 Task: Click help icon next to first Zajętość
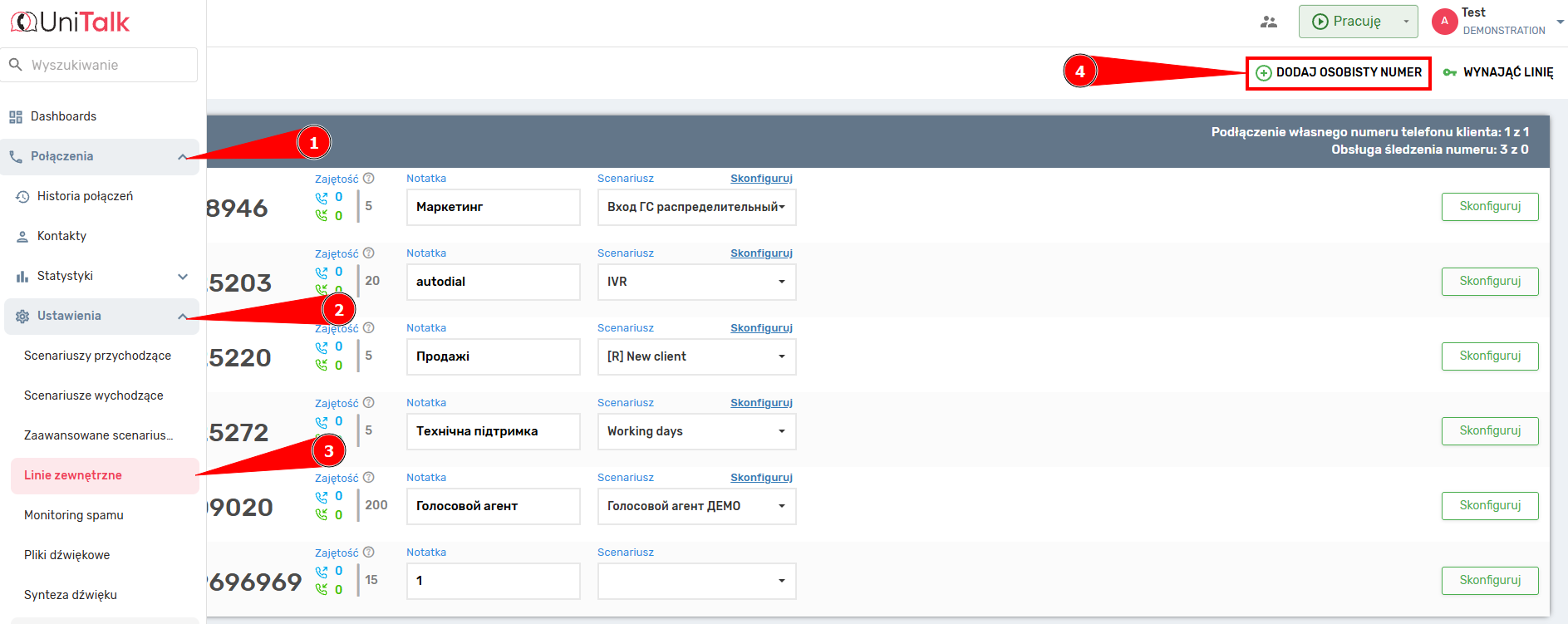point(369,179)
